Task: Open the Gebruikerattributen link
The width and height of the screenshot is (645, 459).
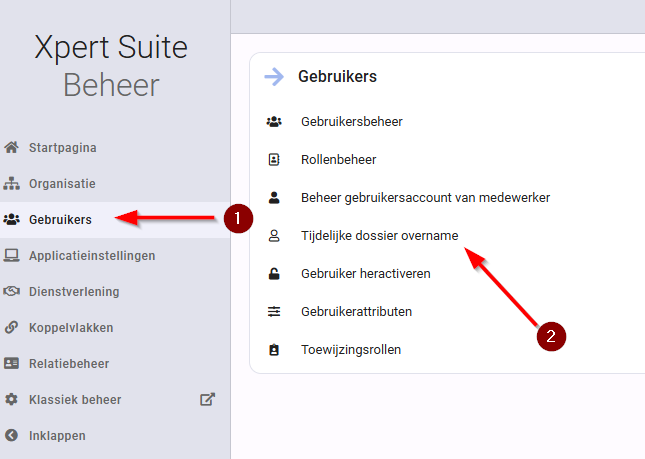Action: pos(356,312)
